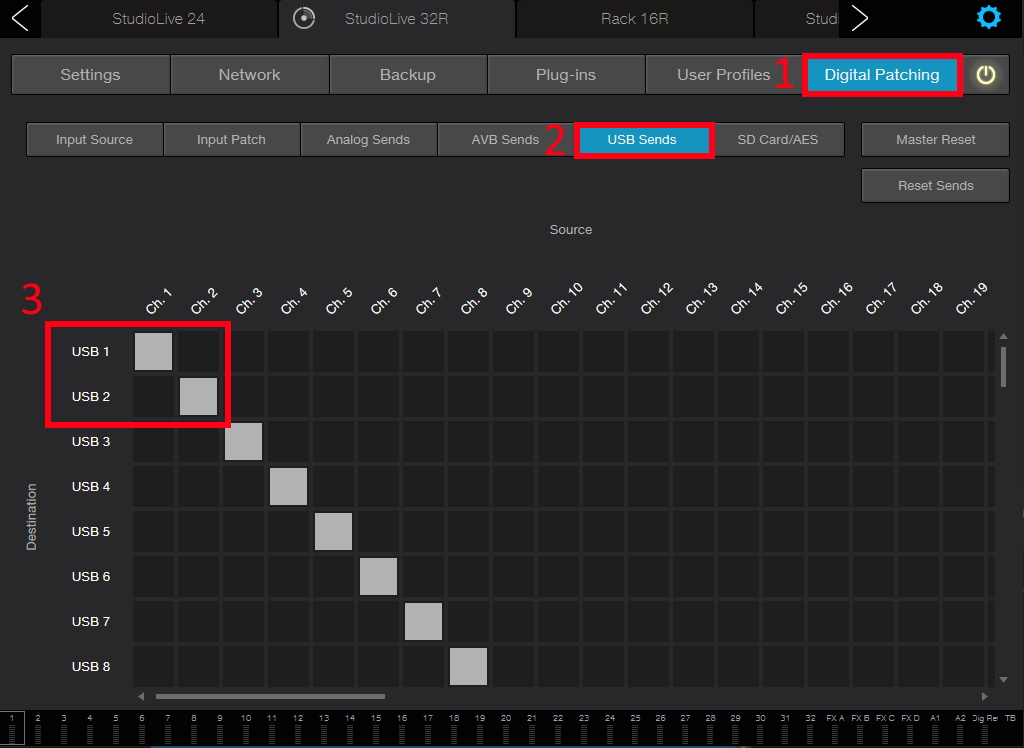Click the circular icon beside StudioLive 32R

[x=305, y=18]
